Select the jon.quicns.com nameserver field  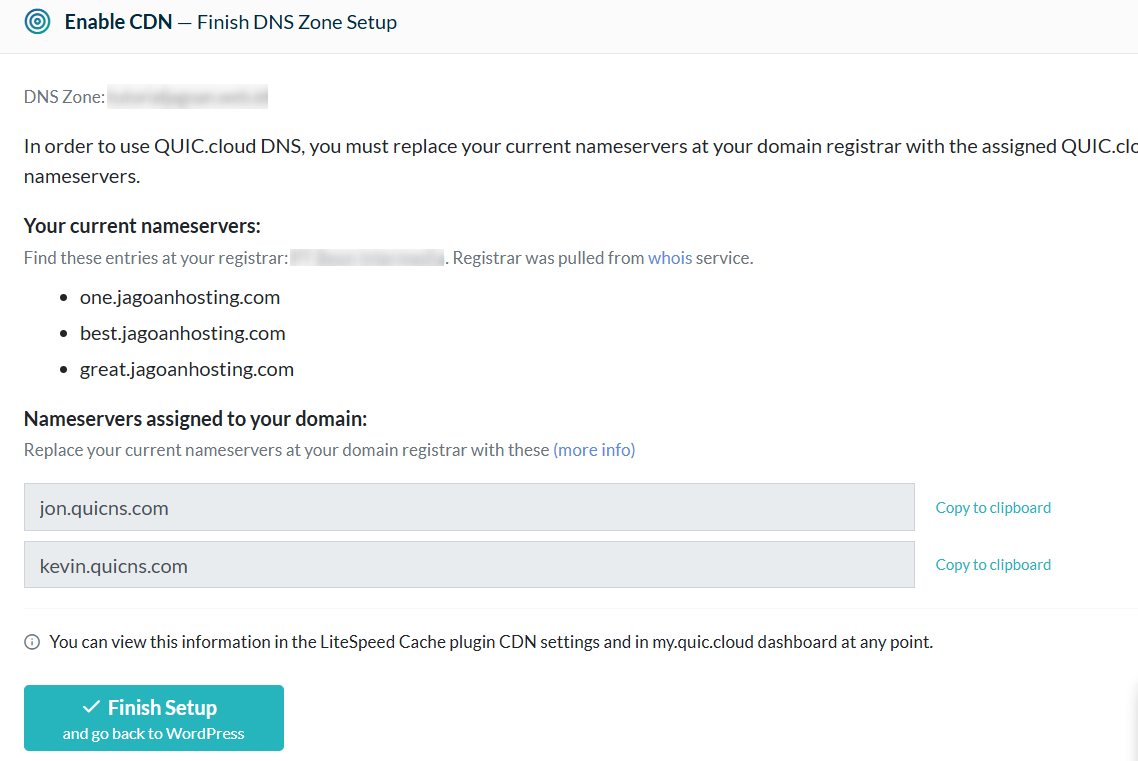click(x=469, y=507)
